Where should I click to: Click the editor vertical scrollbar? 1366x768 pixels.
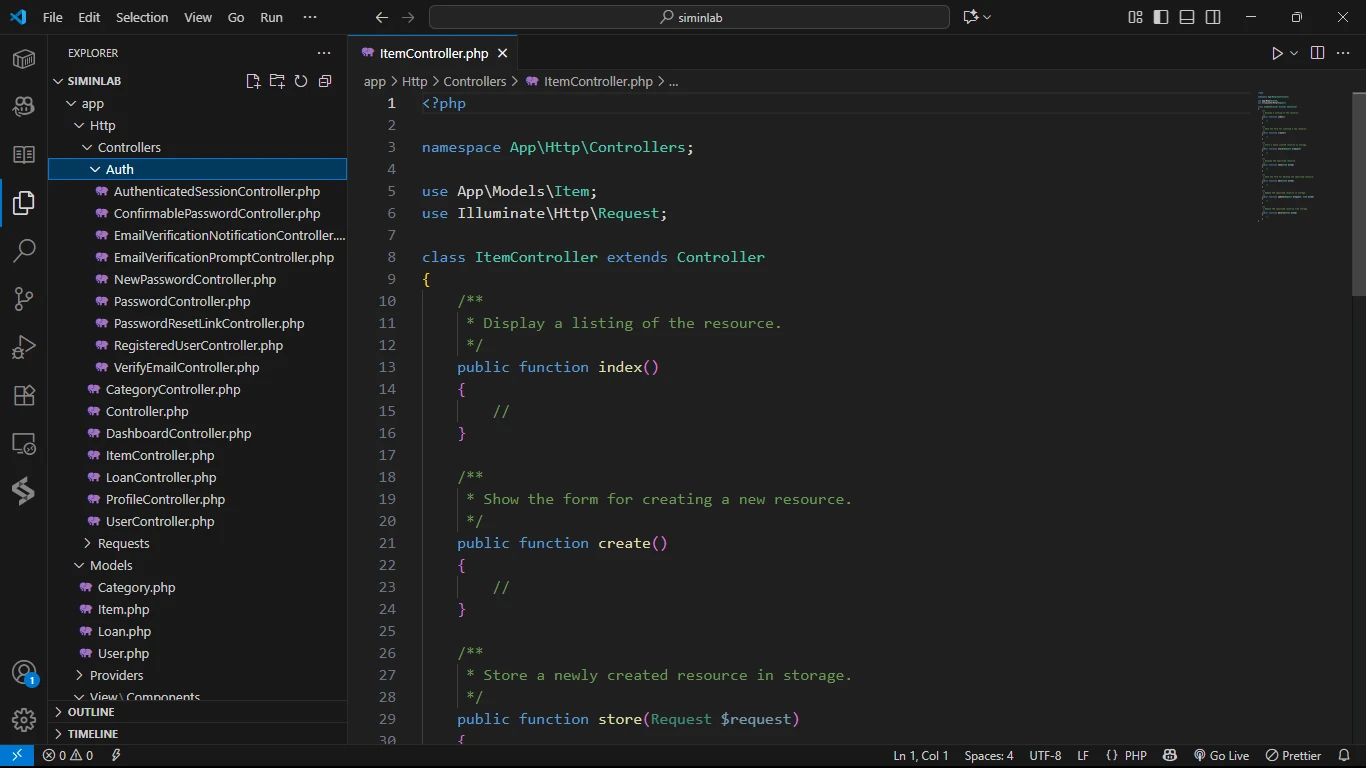(1358, 193)
